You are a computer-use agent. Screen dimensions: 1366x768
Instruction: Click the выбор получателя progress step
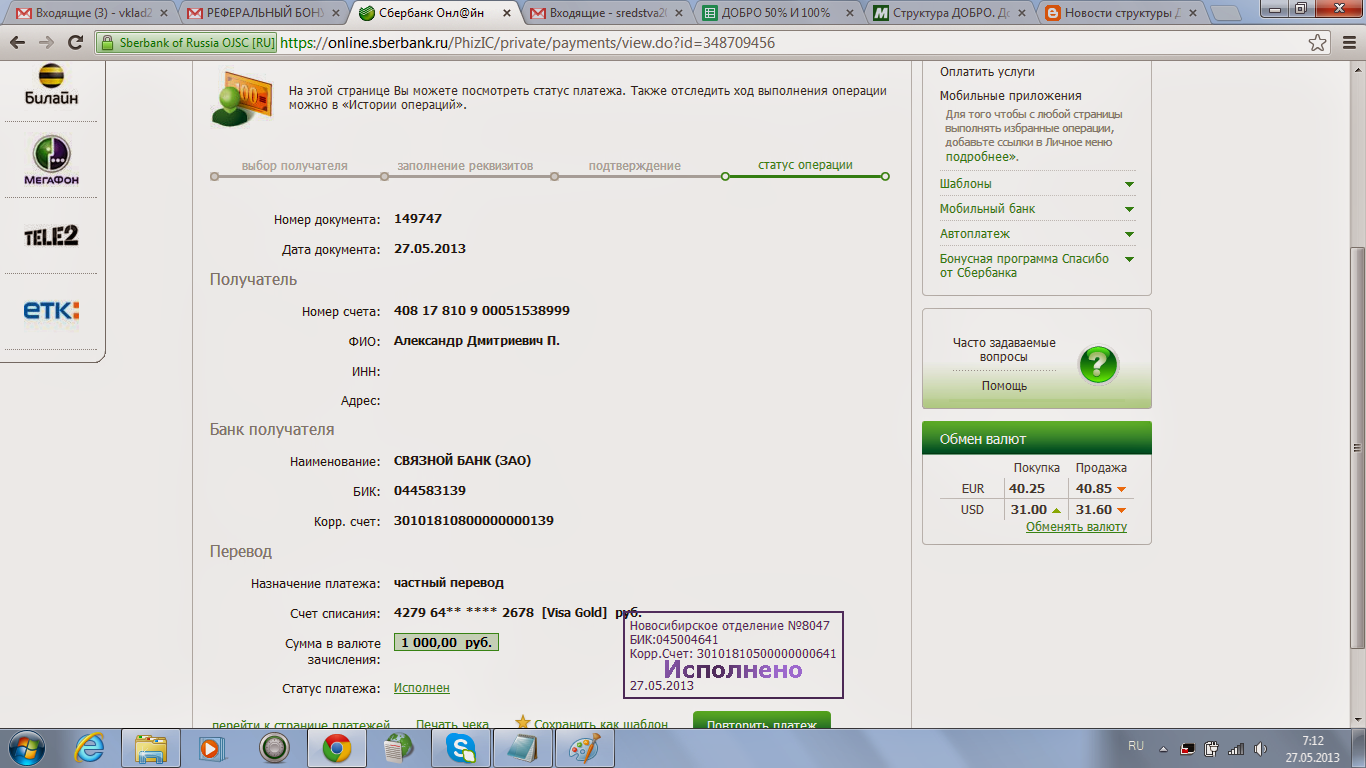[294, 165]
